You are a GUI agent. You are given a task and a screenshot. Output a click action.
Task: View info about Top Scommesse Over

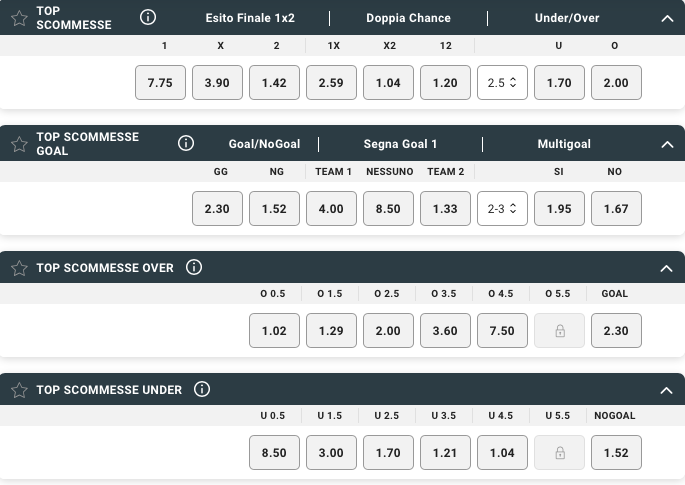[194, 268]
